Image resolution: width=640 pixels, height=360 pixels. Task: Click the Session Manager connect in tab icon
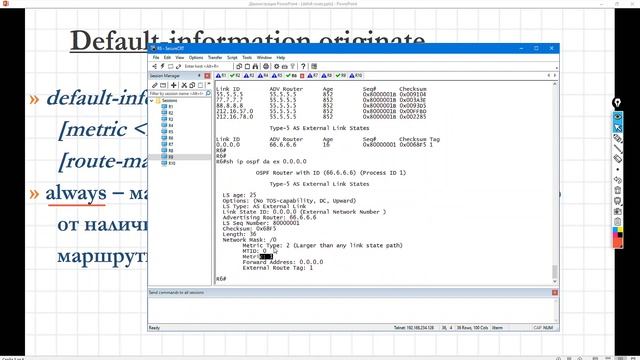[x=163, y=85]
